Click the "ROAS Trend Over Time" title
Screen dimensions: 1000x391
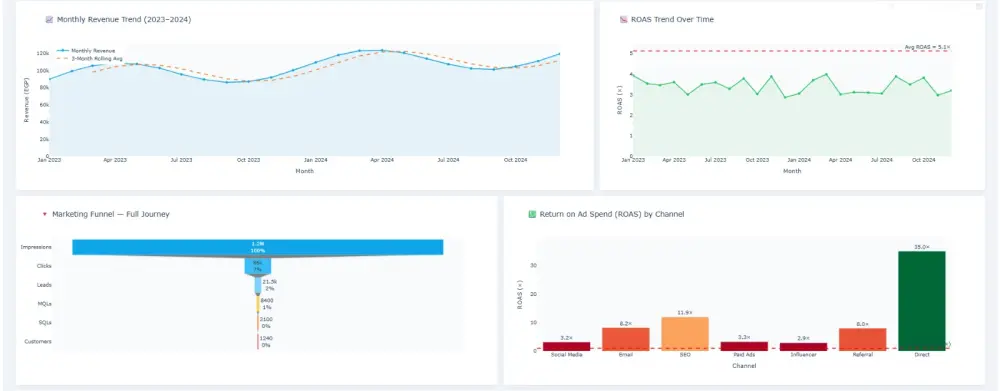[x=672, y=20]
